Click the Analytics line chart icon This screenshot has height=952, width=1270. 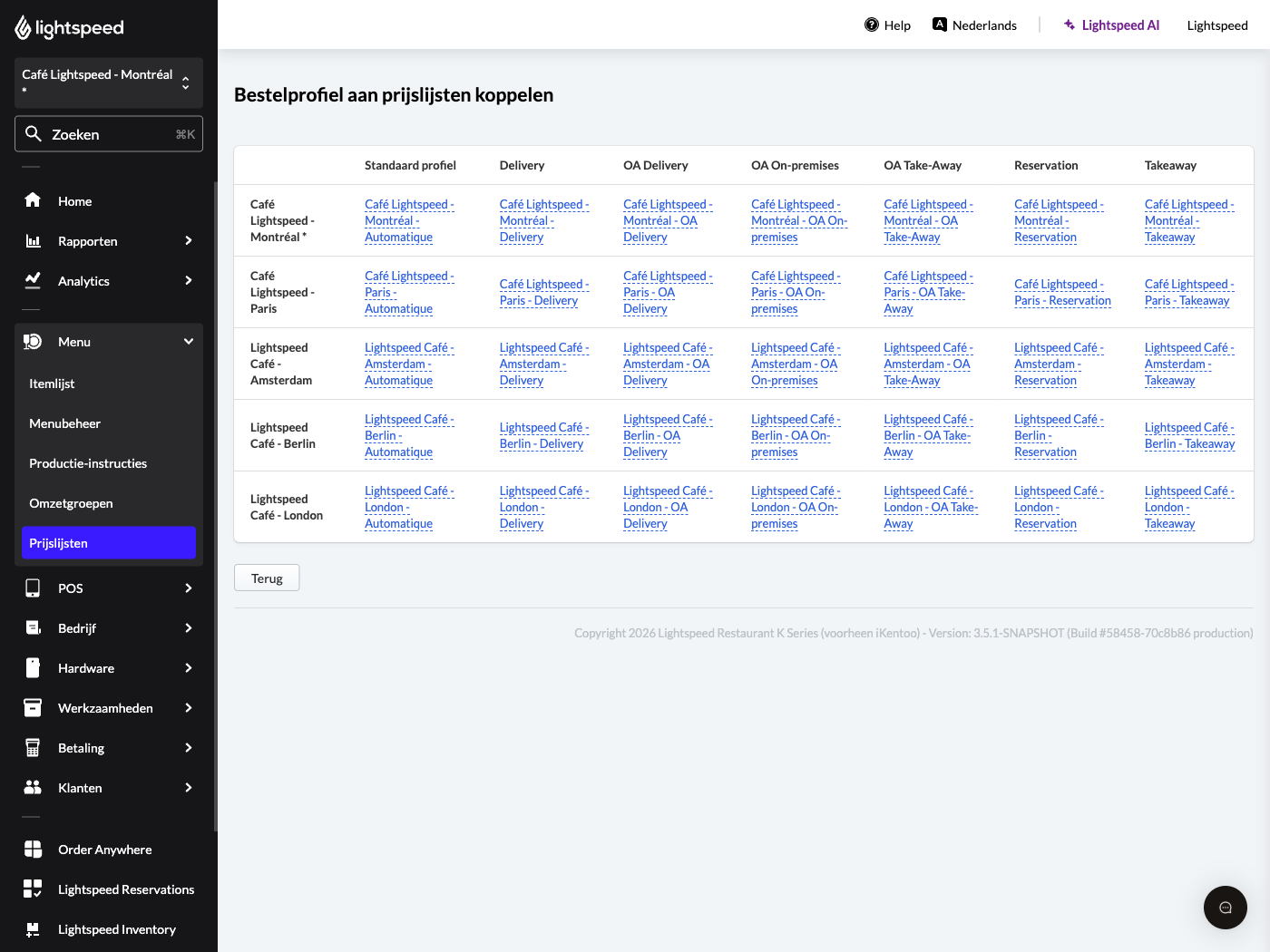pyautogui.click(x=33, y=280)
